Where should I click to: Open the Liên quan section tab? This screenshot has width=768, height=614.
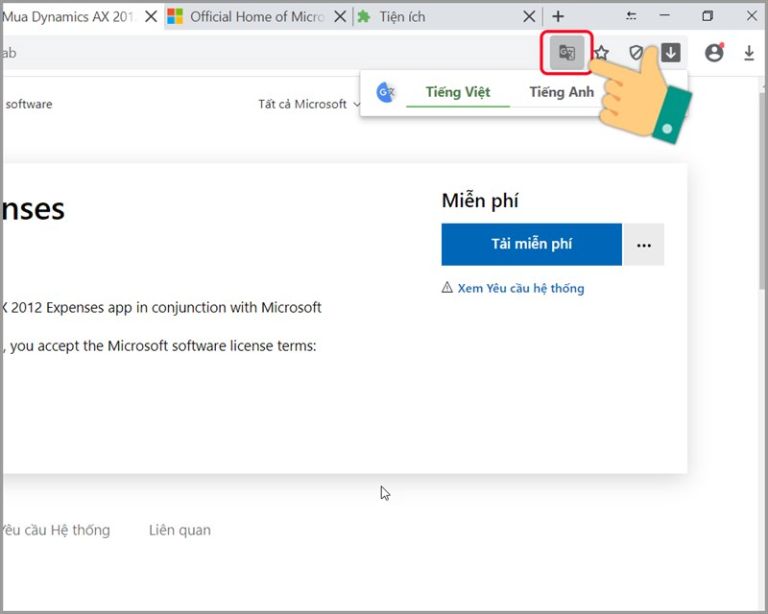point(180,530)
